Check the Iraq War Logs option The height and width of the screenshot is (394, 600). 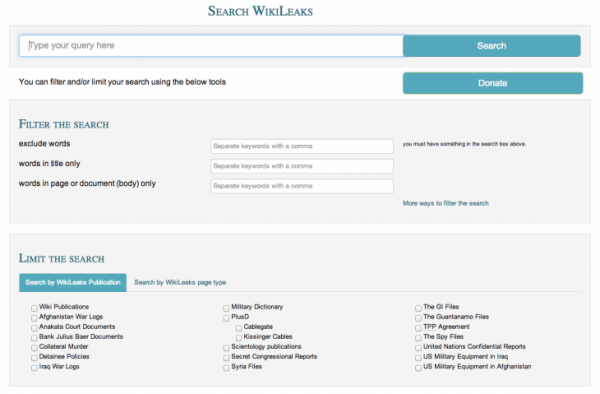(34, 368)
